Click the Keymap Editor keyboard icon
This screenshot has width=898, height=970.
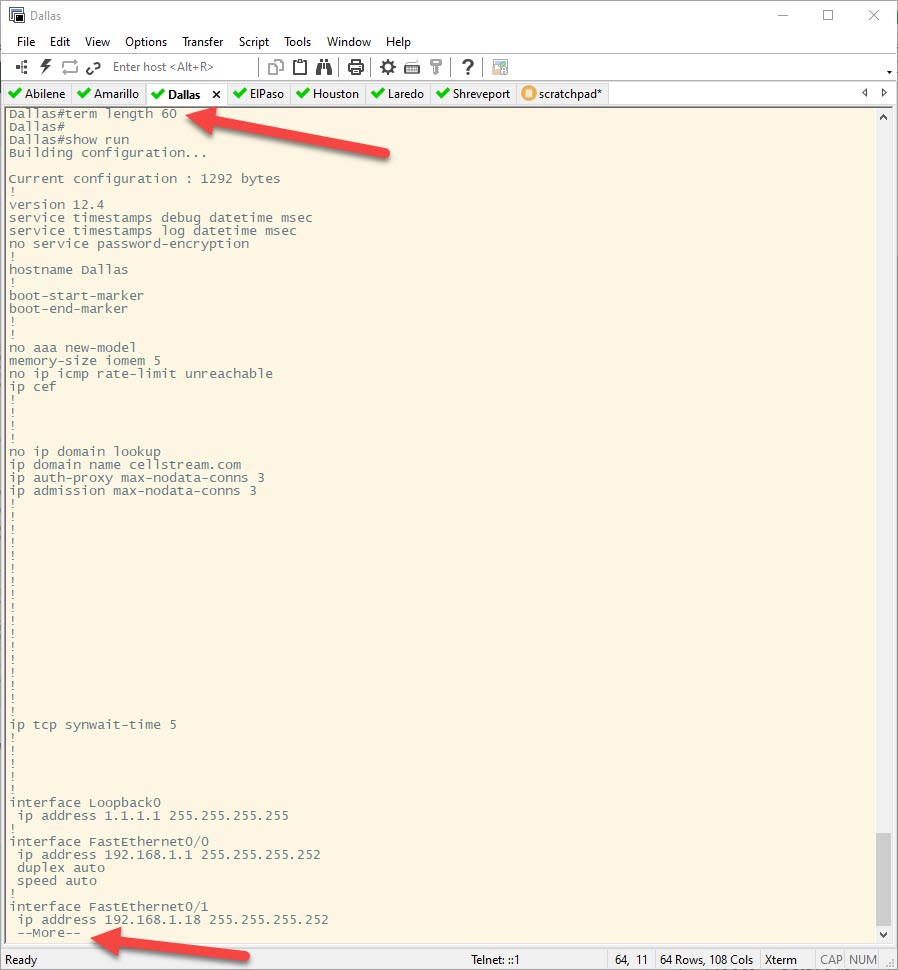coord(411,67)
